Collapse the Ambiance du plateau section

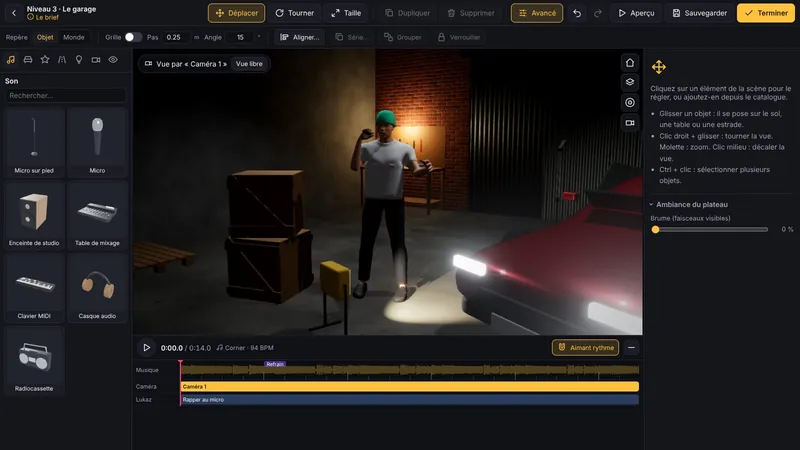(689, 205)
